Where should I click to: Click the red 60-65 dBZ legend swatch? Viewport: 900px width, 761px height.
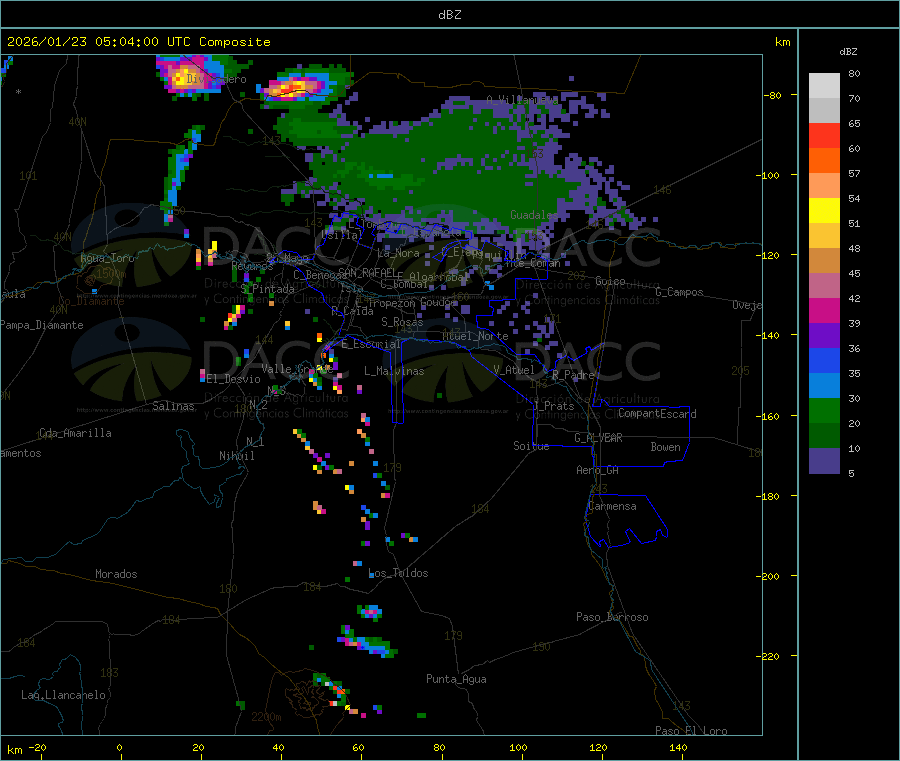coord(824,135)
